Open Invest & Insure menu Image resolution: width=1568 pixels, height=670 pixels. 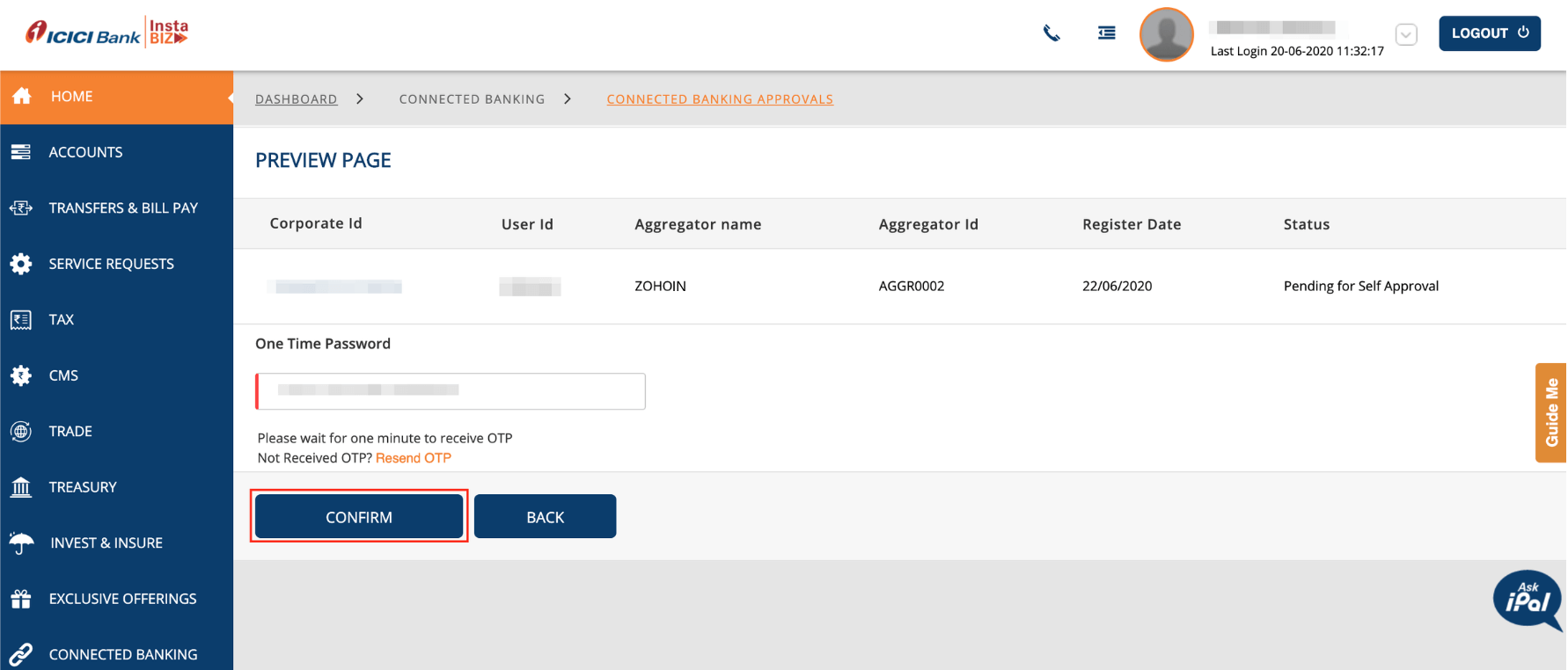point(106,543)
